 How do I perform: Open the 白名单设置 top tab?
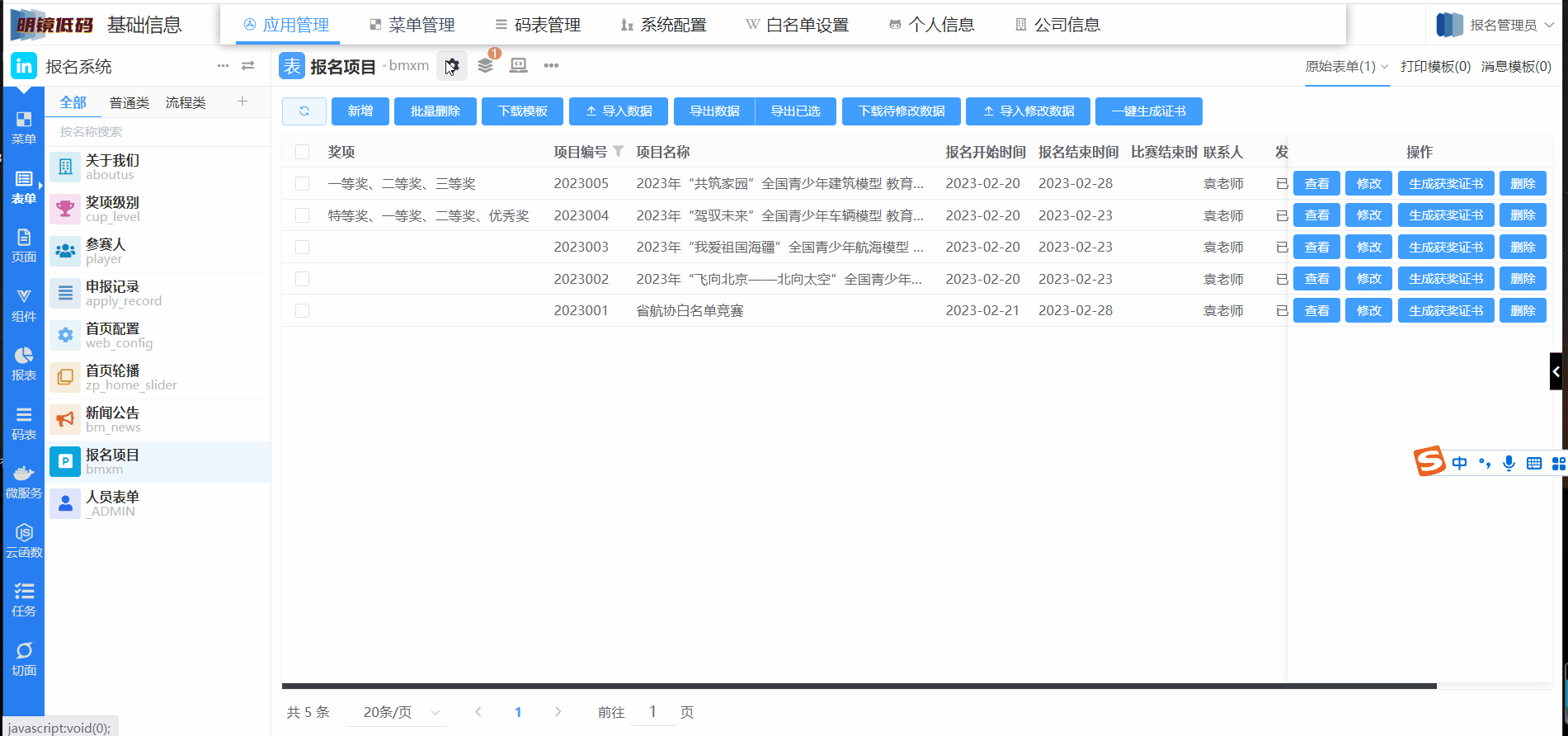click(798, 25)
